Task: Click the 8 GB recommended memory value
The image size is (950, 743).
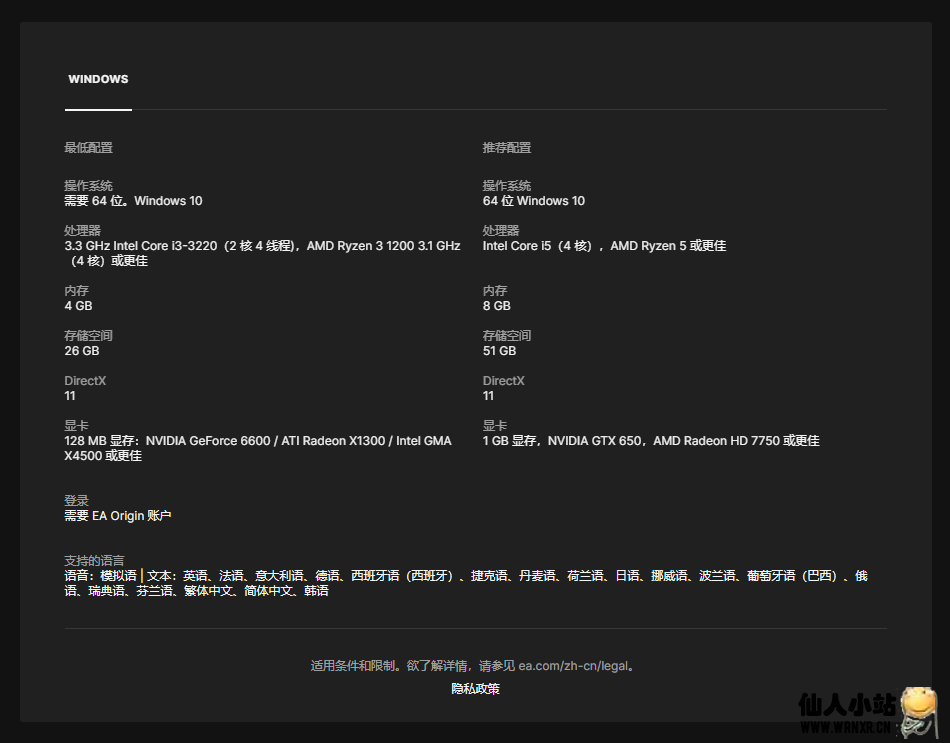Action: (496, 306)
